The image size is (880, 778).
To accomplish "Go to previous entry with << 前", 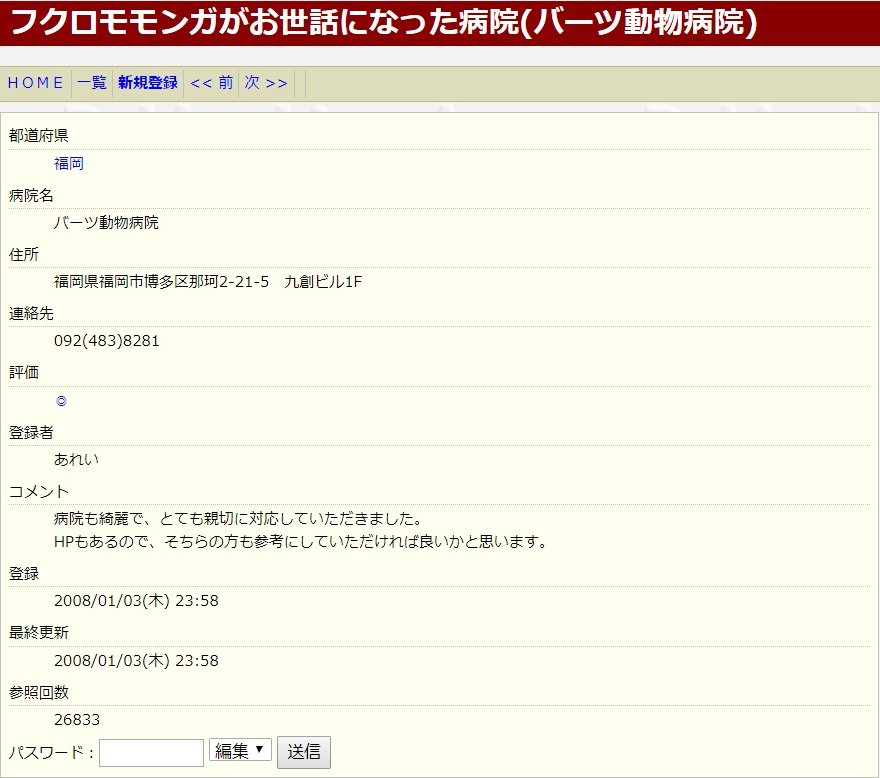I will [x=211, y=83].
